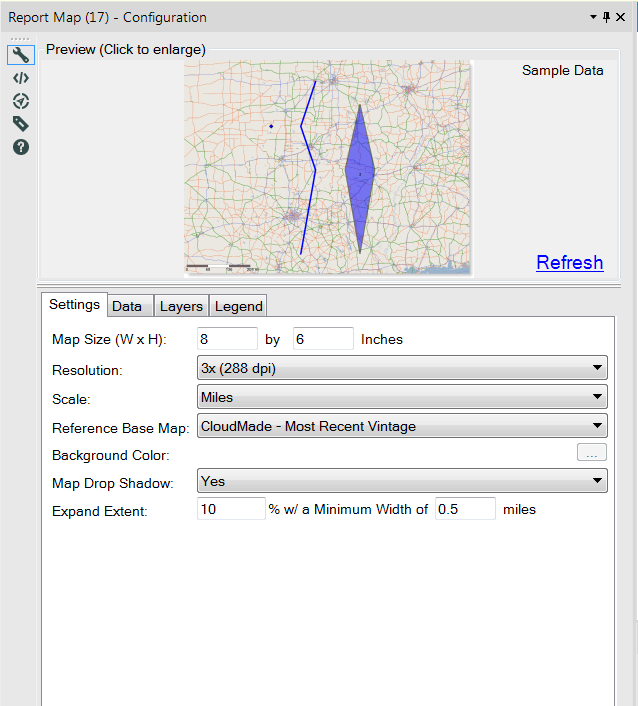Close the Configuration panel
Screen dimensions: 638x706
620,17
